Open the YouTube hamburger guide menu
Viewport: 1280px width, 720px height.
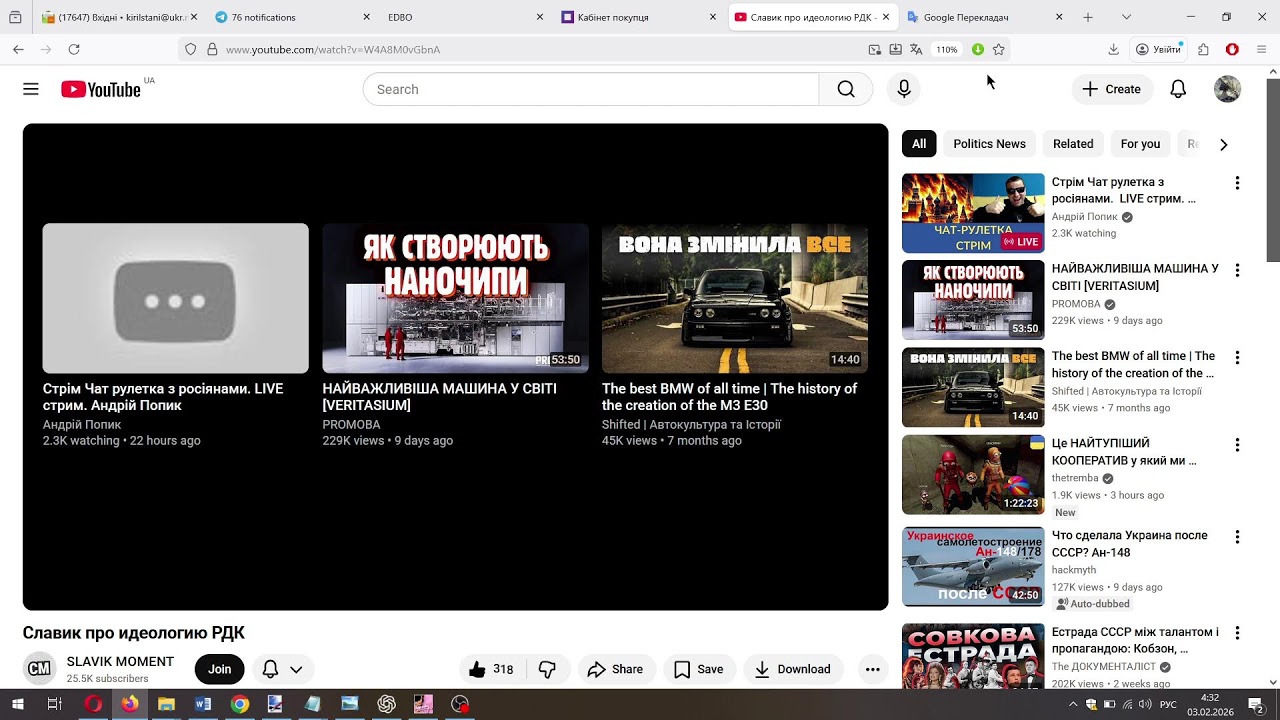[31, 89]
